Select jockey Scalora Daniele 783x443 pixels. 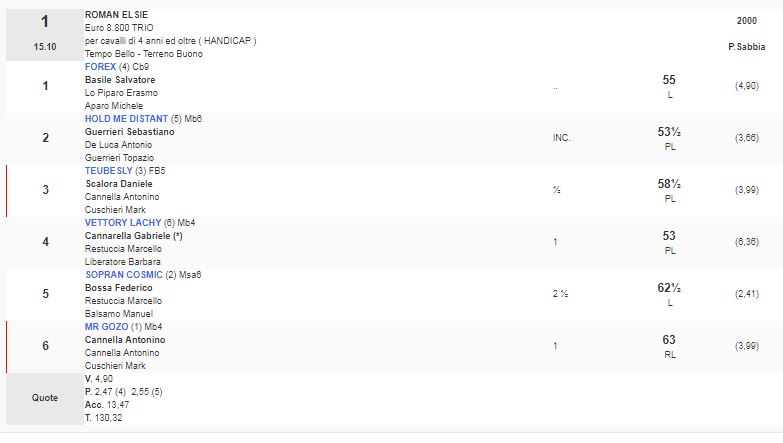(120, 183)
